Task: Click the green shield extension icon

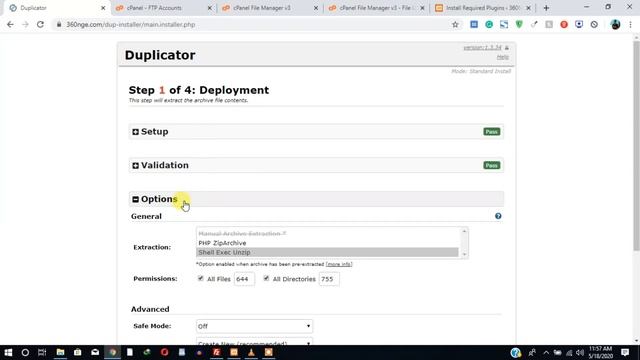Action: [519, 24]
